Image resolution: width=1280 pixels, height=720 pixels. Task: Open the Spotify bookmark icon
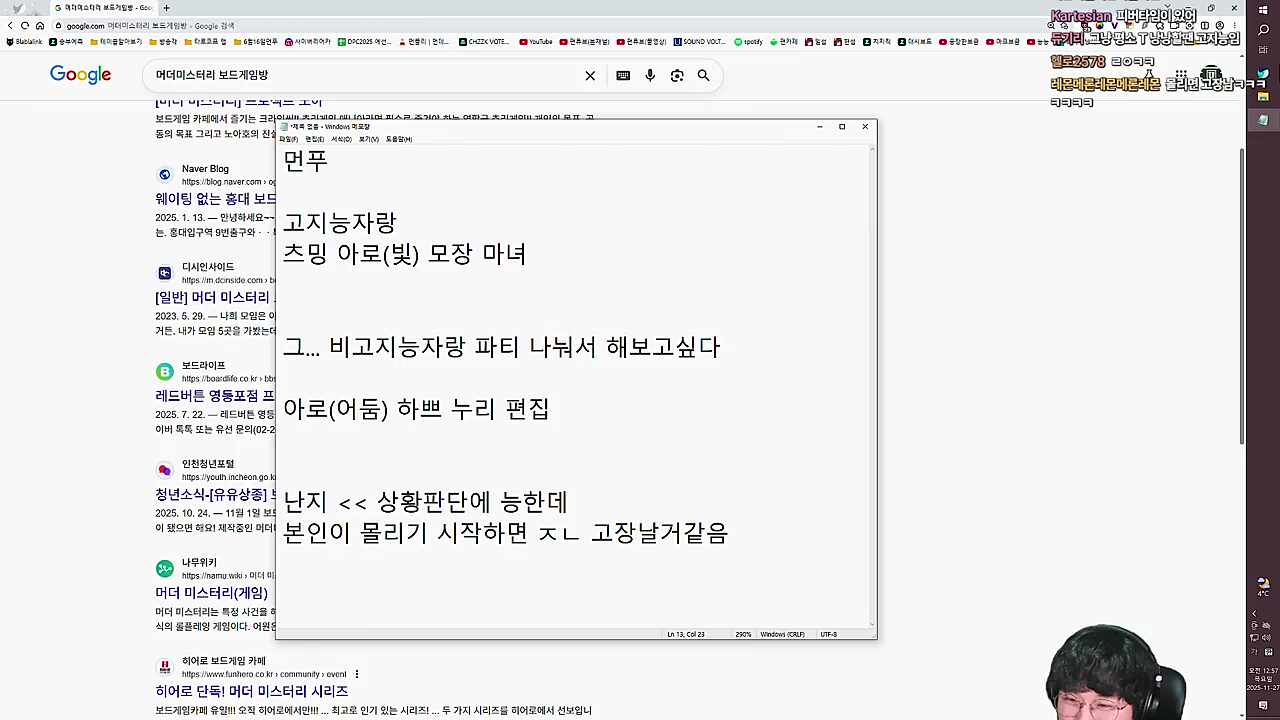738,41
